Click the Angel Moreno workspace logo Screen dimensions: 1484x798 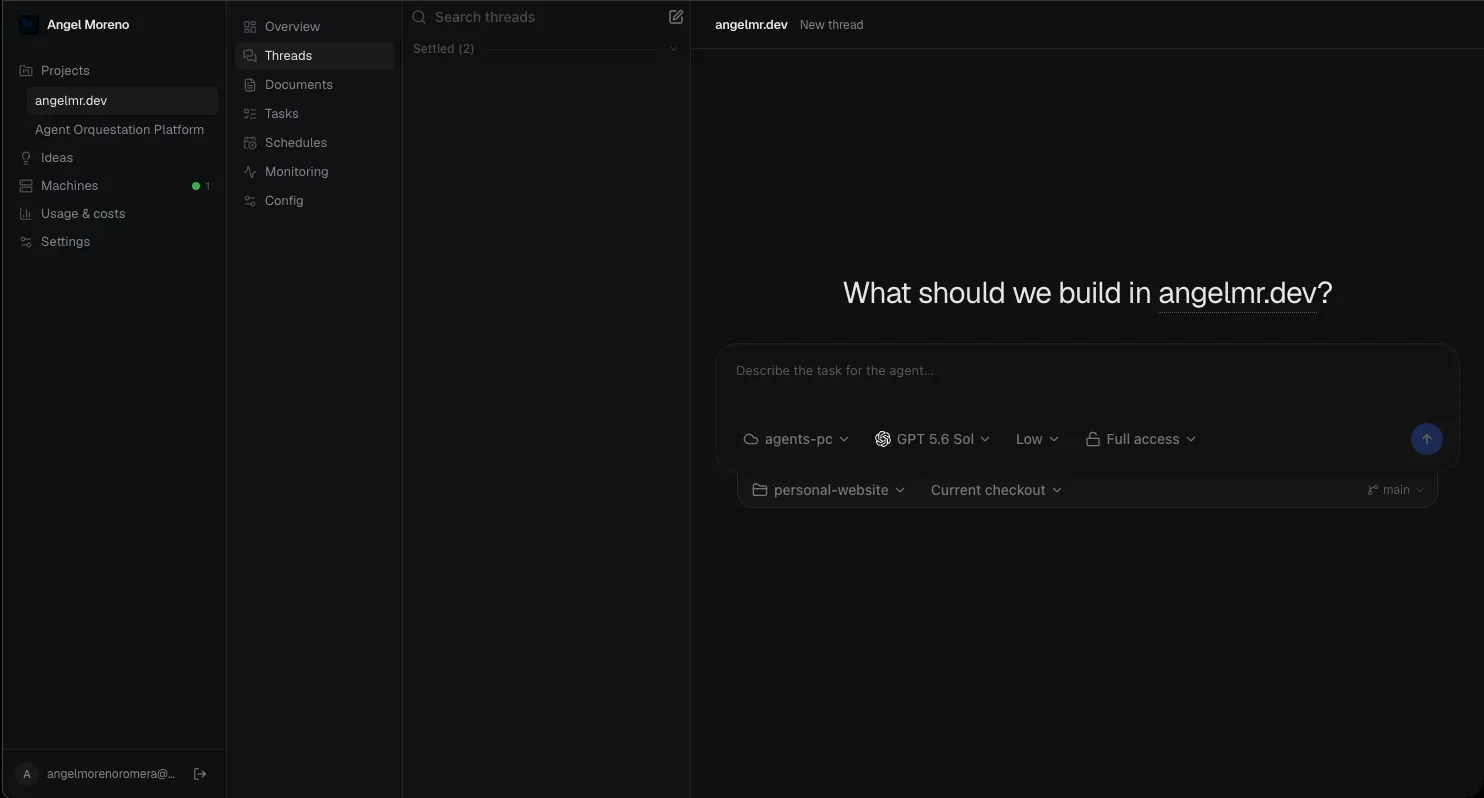click(x=29, y=25)
